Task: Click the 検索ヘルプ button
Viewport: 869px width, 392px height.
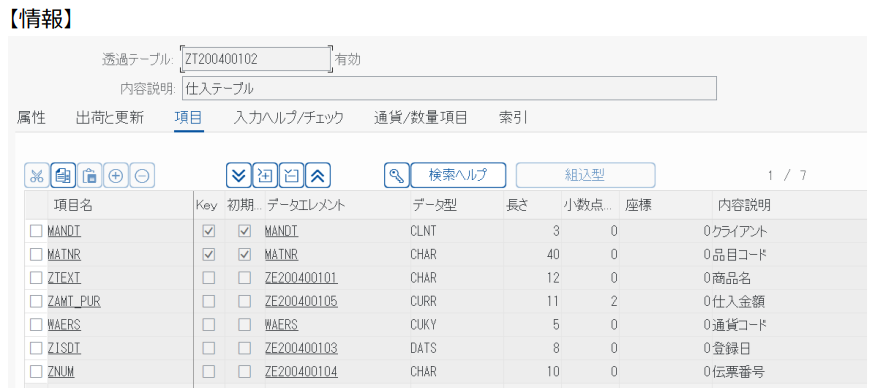Action: coord(458,175)
